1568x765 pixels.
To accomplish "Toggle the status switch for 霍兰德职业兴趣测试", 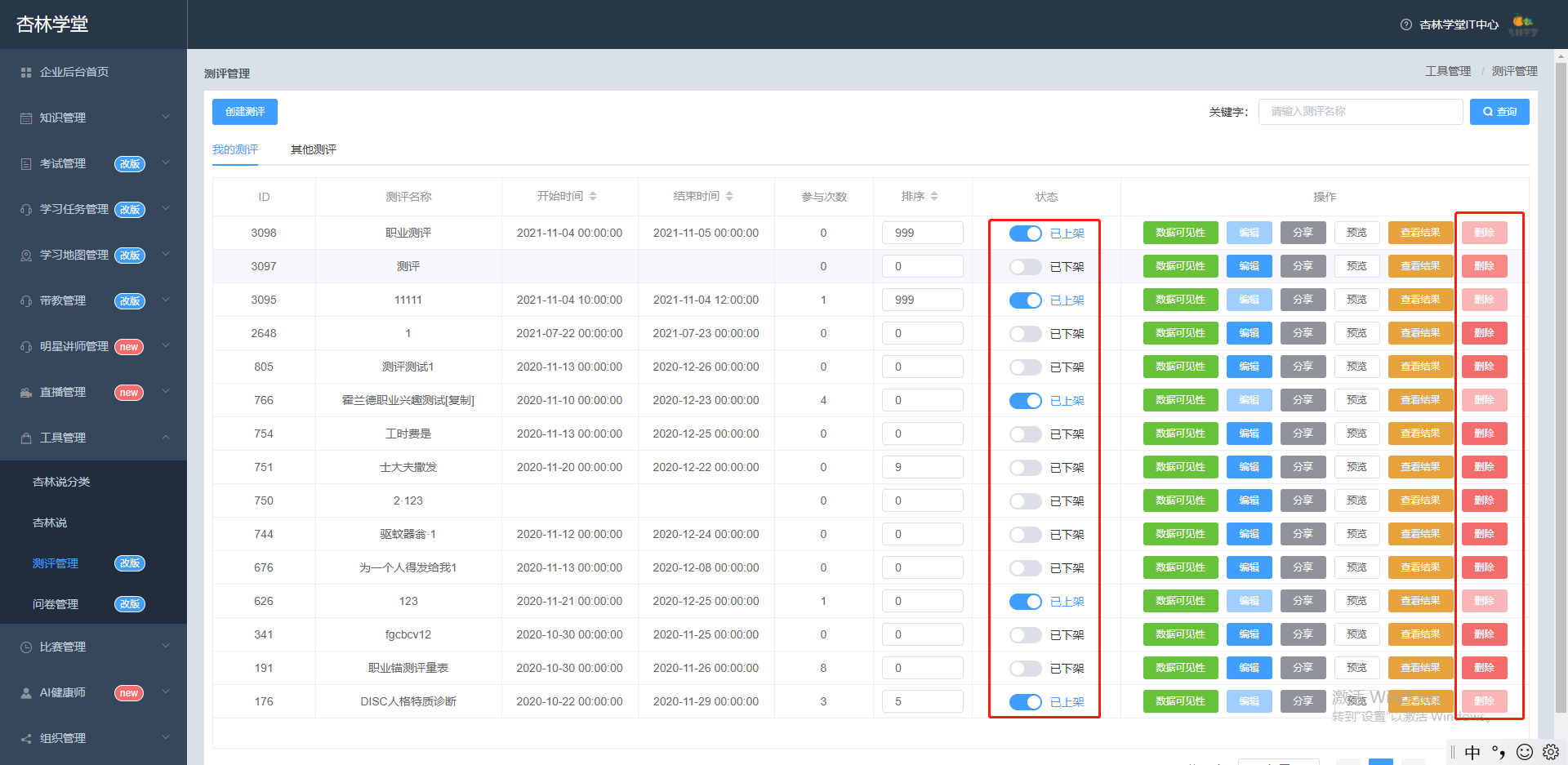I will pos(1026,401).
